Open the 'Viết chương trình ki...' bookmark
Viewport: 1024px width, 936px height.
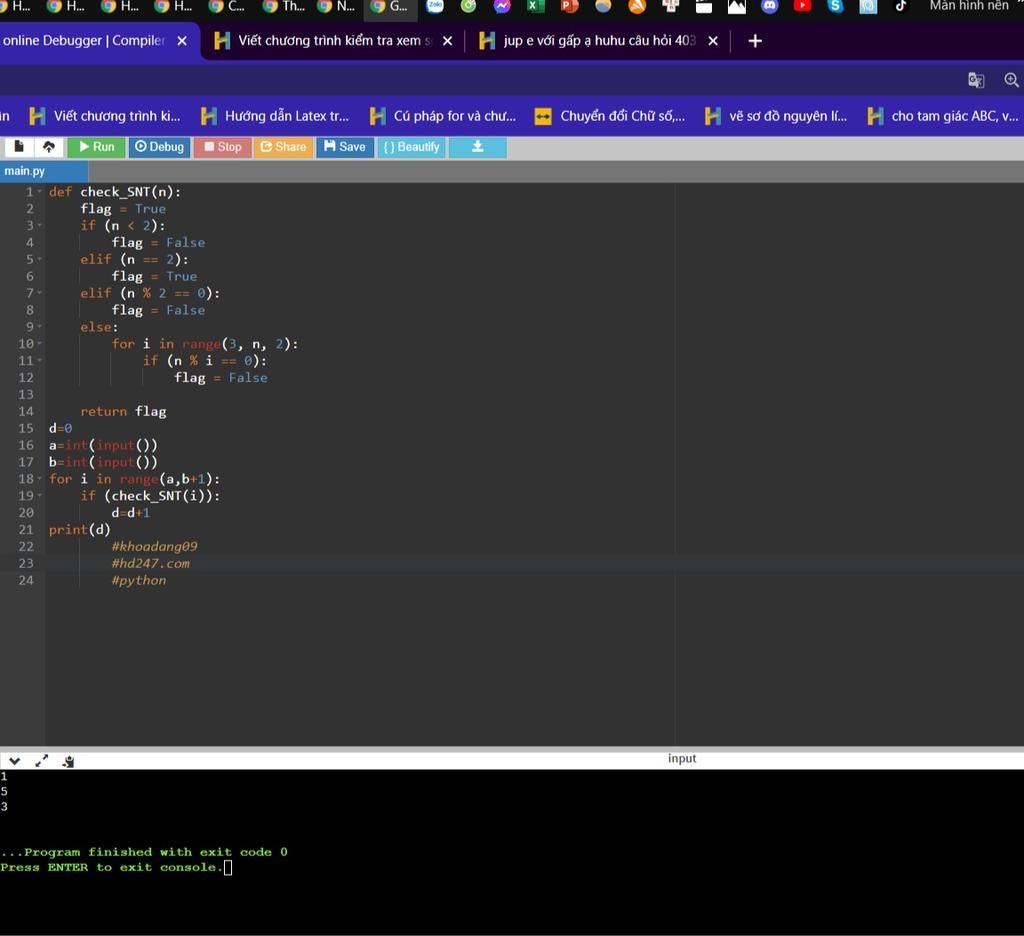[x=105, y=116]
